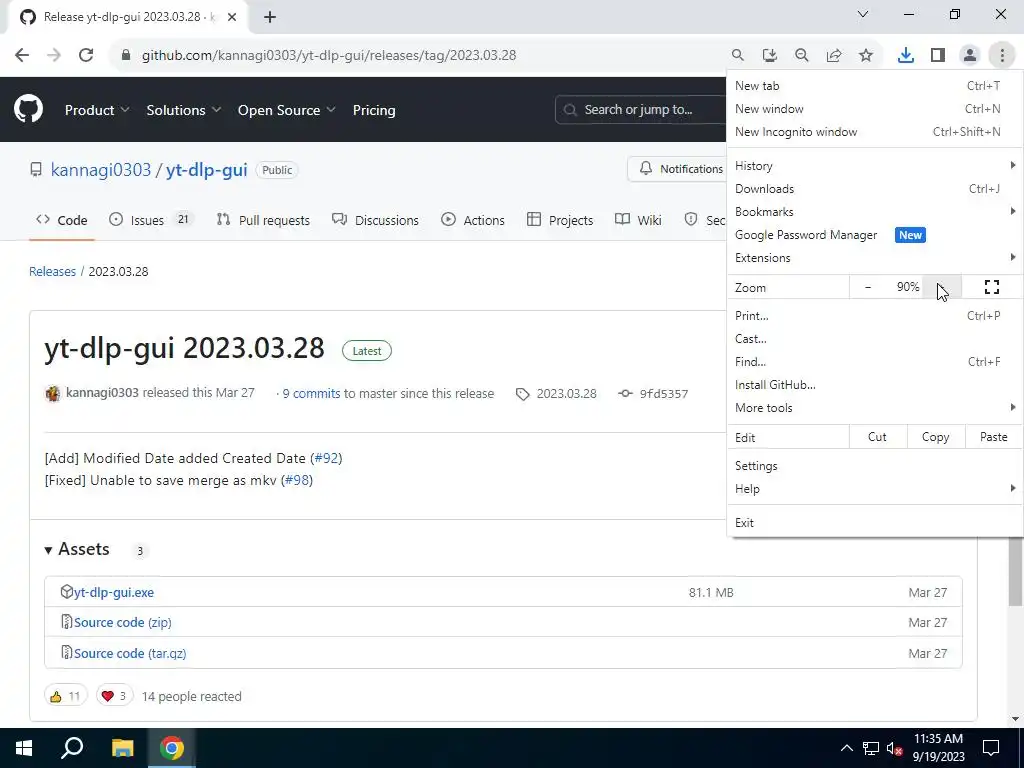1024x768 pixels.
Task: Open Downloads from Chrome menu
Action: [873, 189]
